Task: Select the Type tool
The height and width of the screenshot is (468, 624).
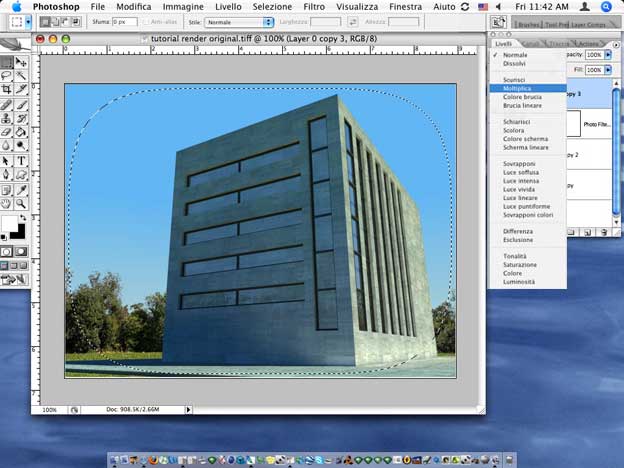Action: coord(21,159)
